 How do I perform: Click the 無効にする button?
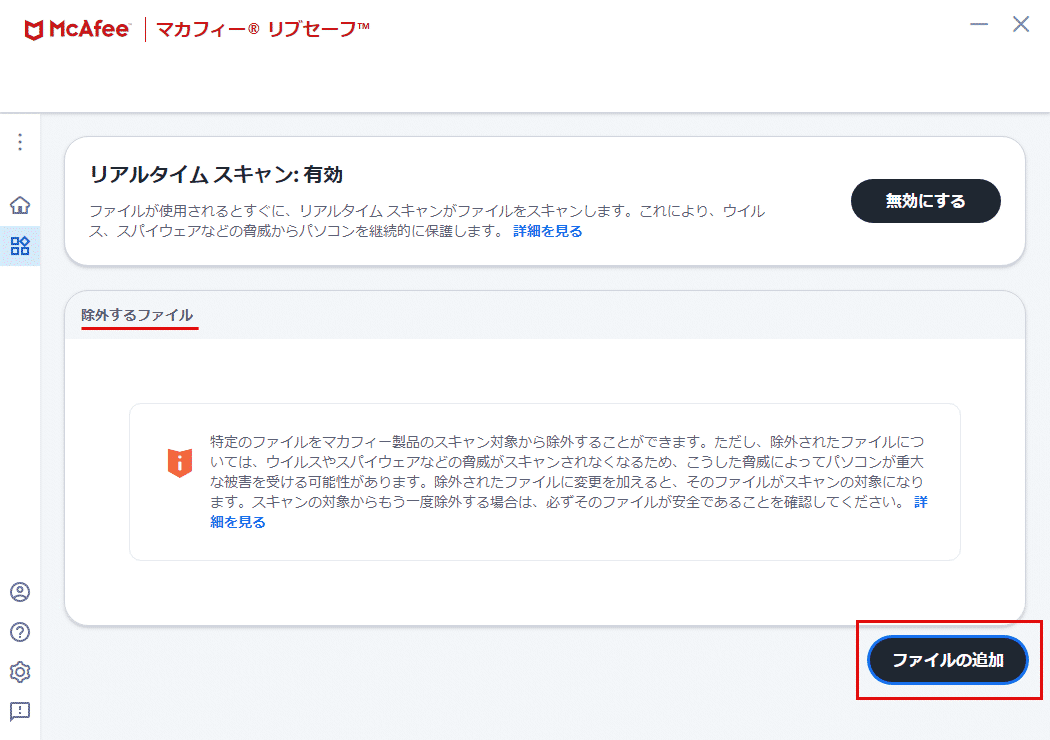pyautogui.click(x=925, y=201)
